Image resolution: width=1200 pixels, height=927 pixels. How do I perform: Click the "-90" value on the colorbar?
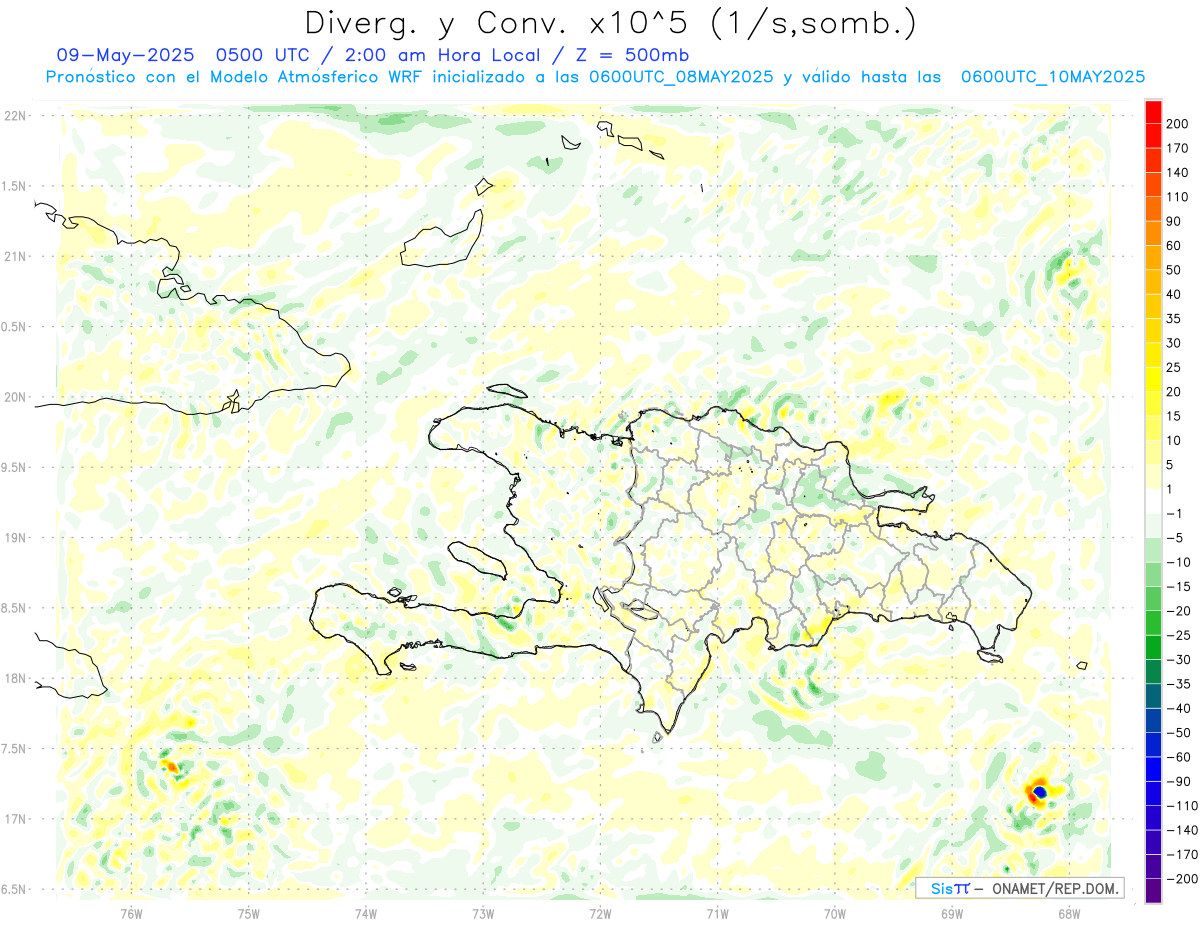coord(1179,781)
